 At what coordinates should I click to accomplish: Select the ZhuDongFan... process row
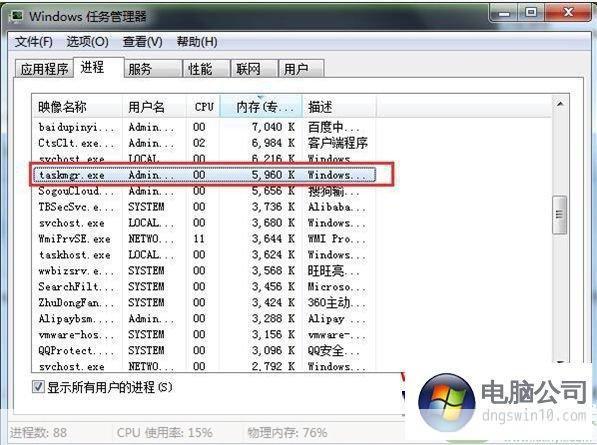(x=204, y=303)
